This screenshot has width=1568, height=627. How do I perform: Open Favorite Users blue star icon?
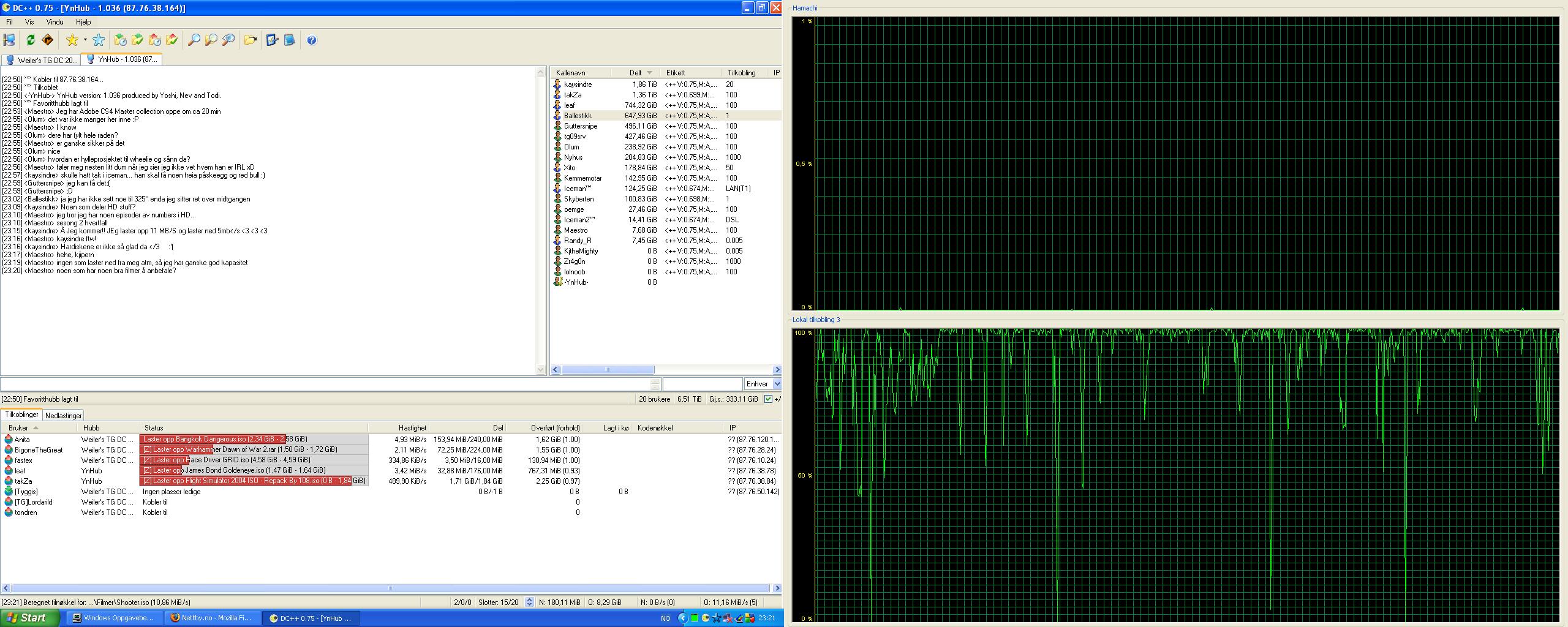coord(99,40)
